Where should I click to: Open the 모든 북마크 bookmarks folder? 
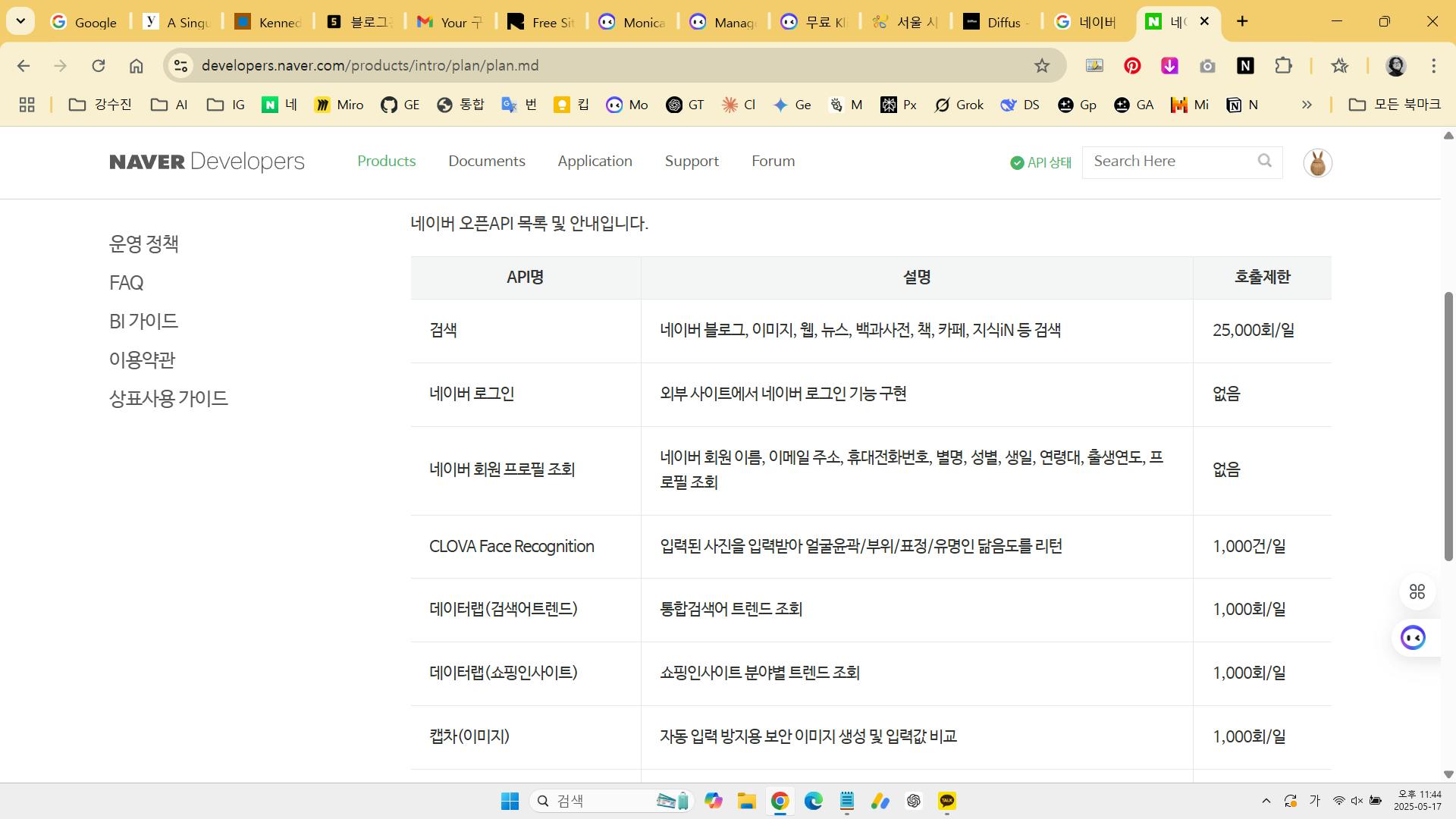1394,105
